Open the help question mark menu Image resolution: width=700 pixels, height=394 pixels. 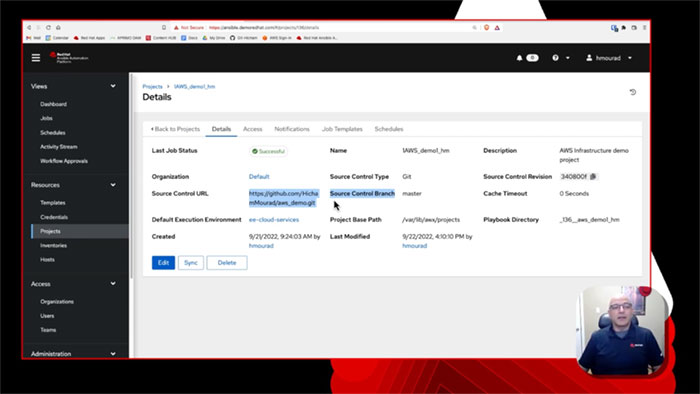tap(555, 58)
